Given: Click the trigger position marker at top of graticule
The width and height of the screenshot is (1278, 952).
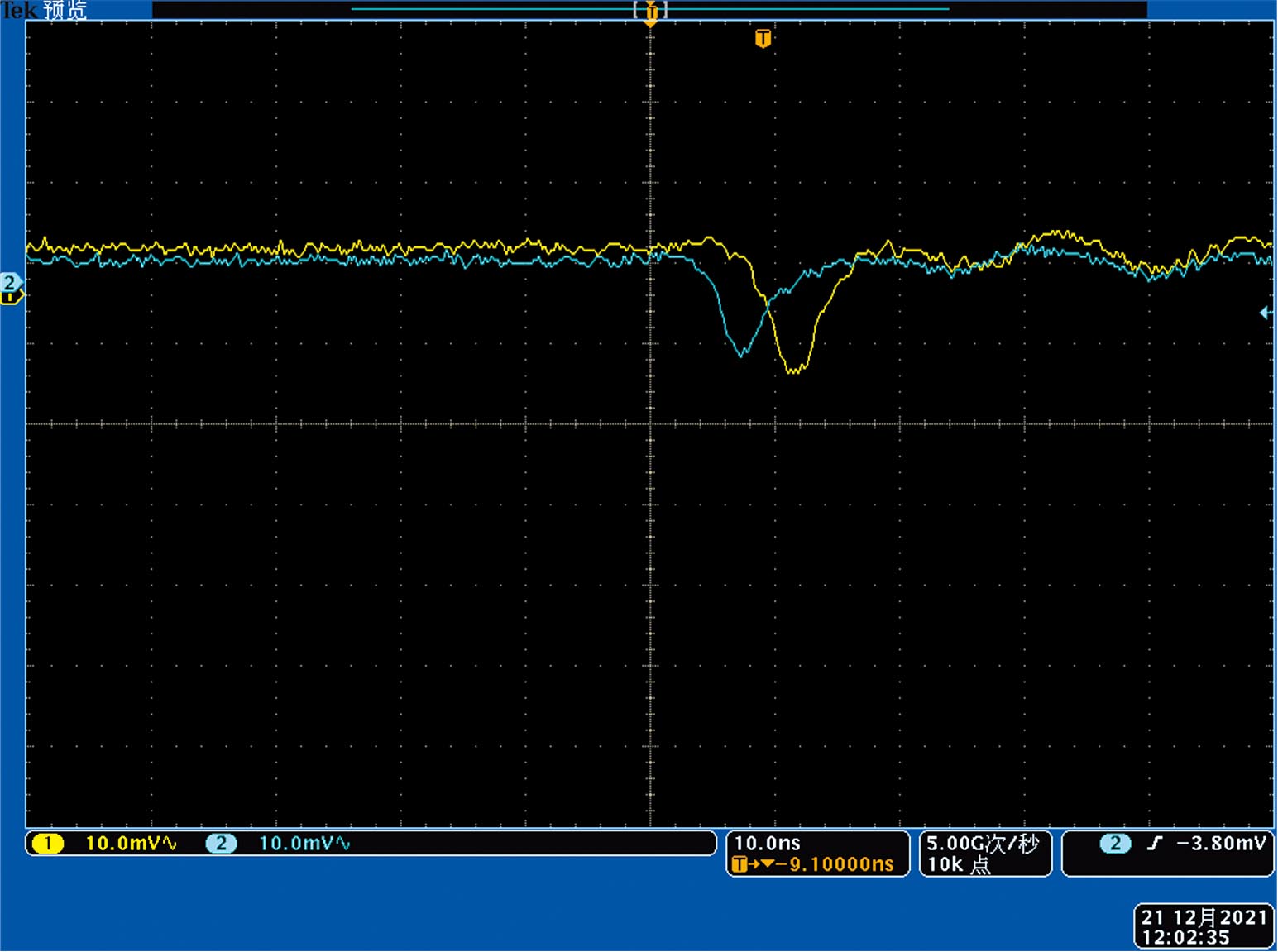Looking at the screenshot, I should [x=651, y=13].
